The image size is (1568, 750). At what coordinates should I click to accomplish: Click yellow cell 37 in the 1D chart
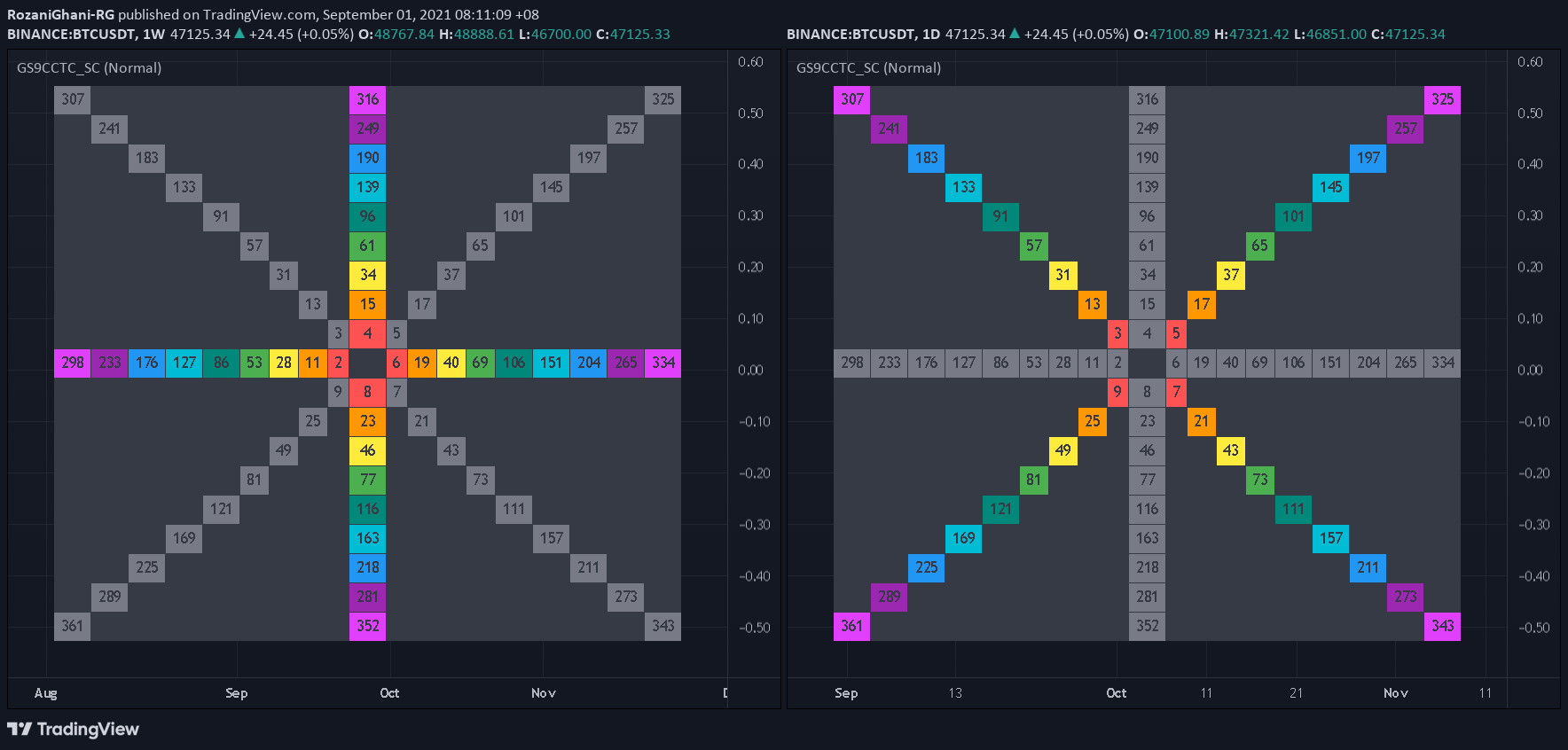[1231, 275]
